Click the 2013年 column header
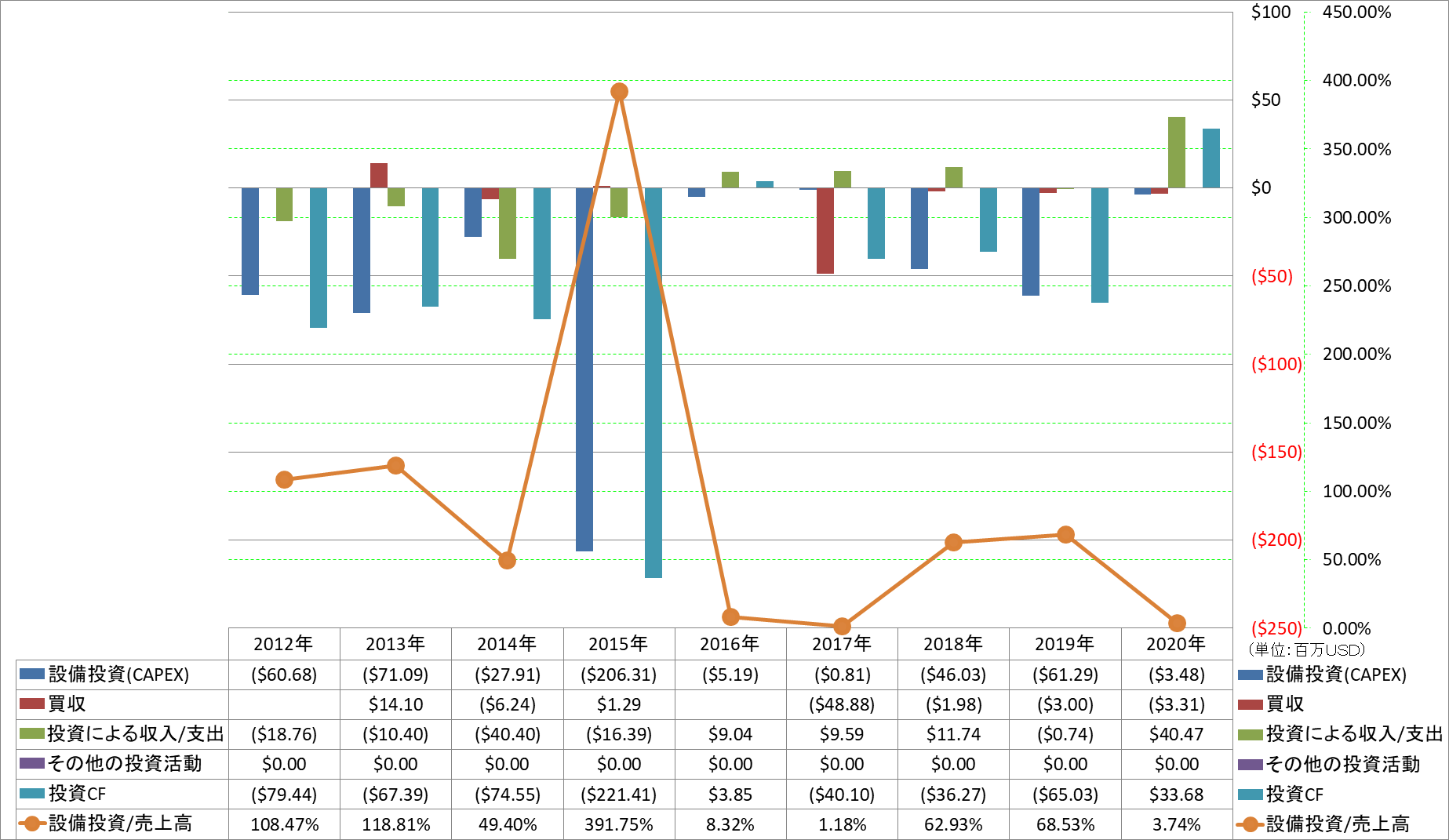1449x840 pixels. tap(395, 644)
